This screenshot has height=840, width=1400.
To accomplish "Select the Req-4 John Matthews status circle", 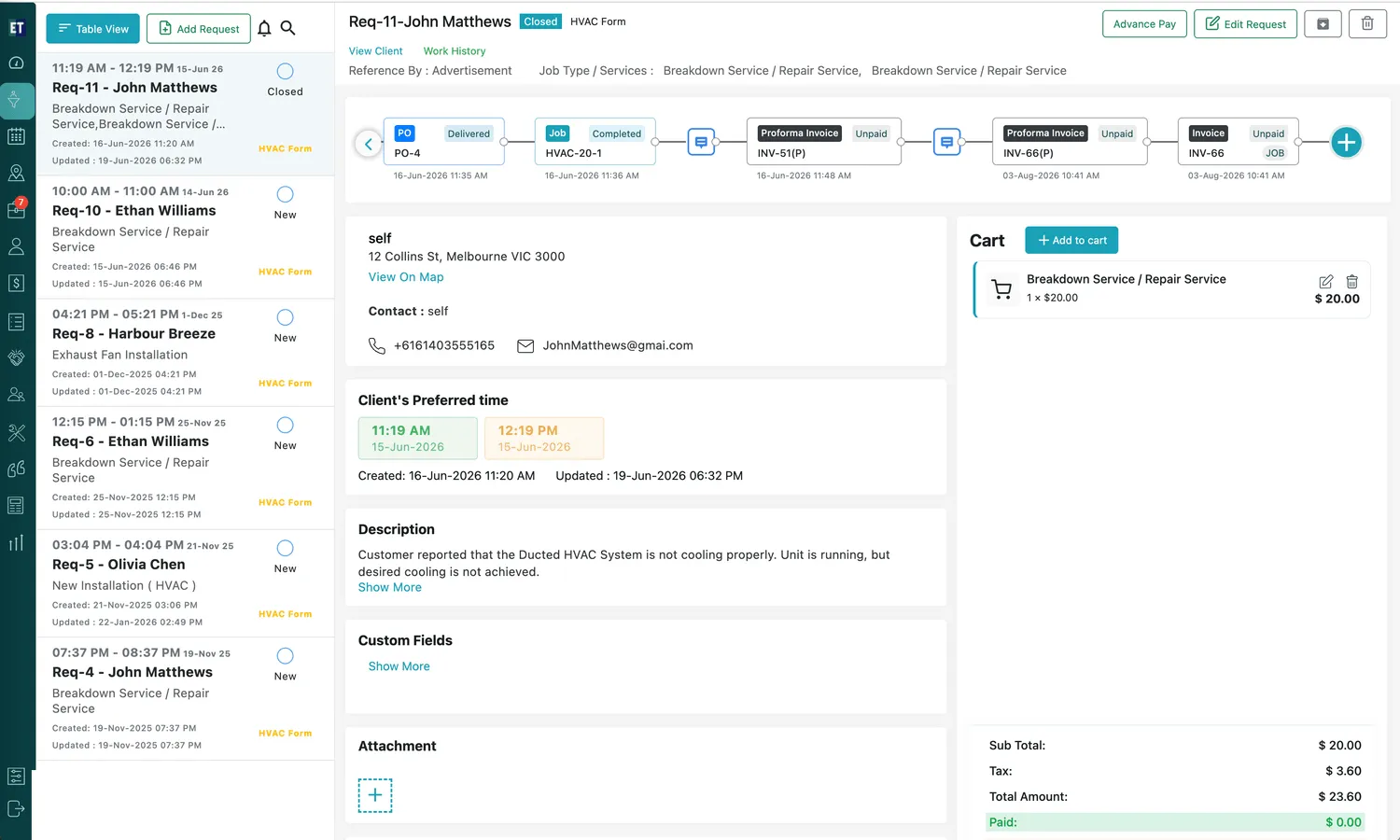I will (286, 656).
